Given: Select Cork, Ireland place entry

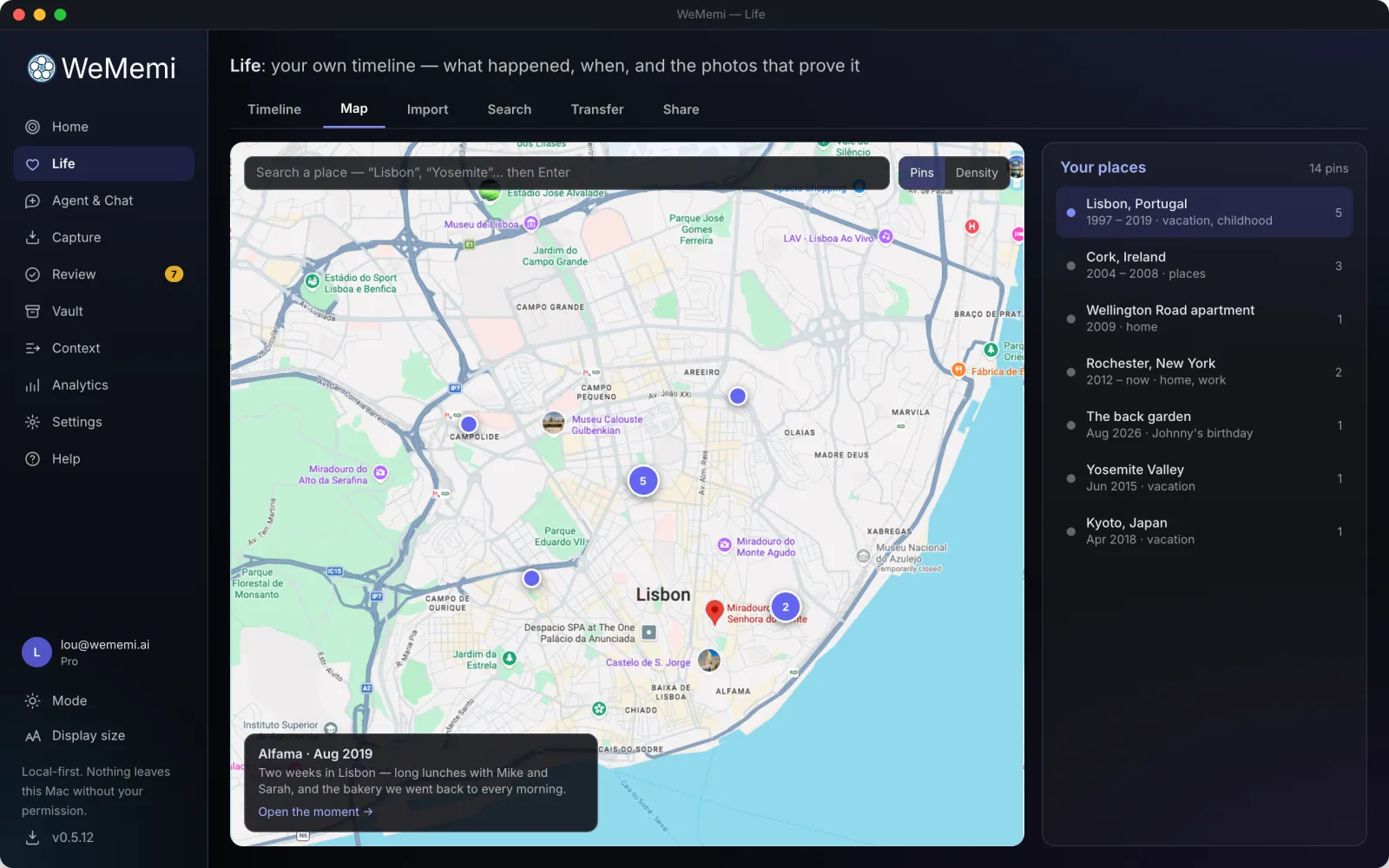Looking at the screenshot, I should coord(1204,265).
